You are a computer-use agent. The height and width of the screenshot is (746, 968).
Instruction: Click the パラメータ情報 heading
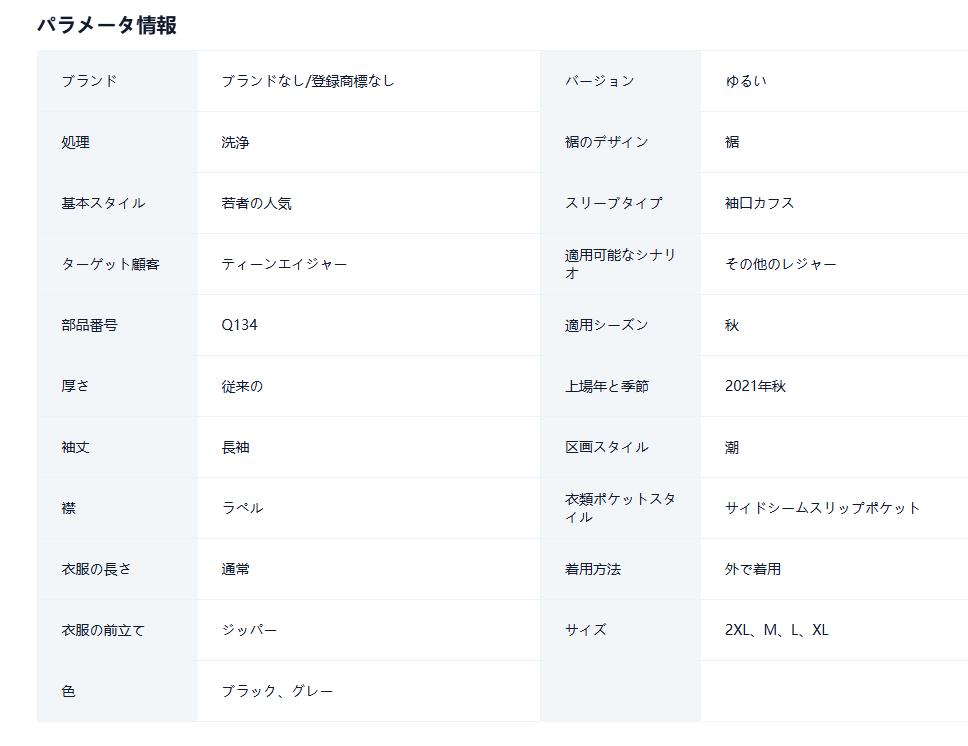click(x=107, y=25)
